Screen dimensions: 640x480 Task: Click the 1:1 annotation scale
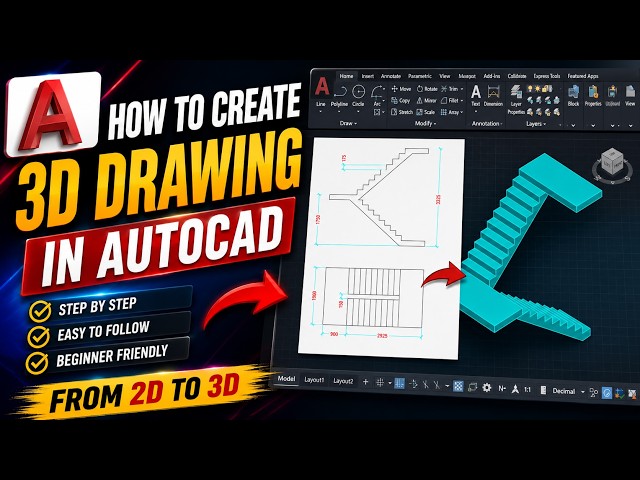[527, 389]
